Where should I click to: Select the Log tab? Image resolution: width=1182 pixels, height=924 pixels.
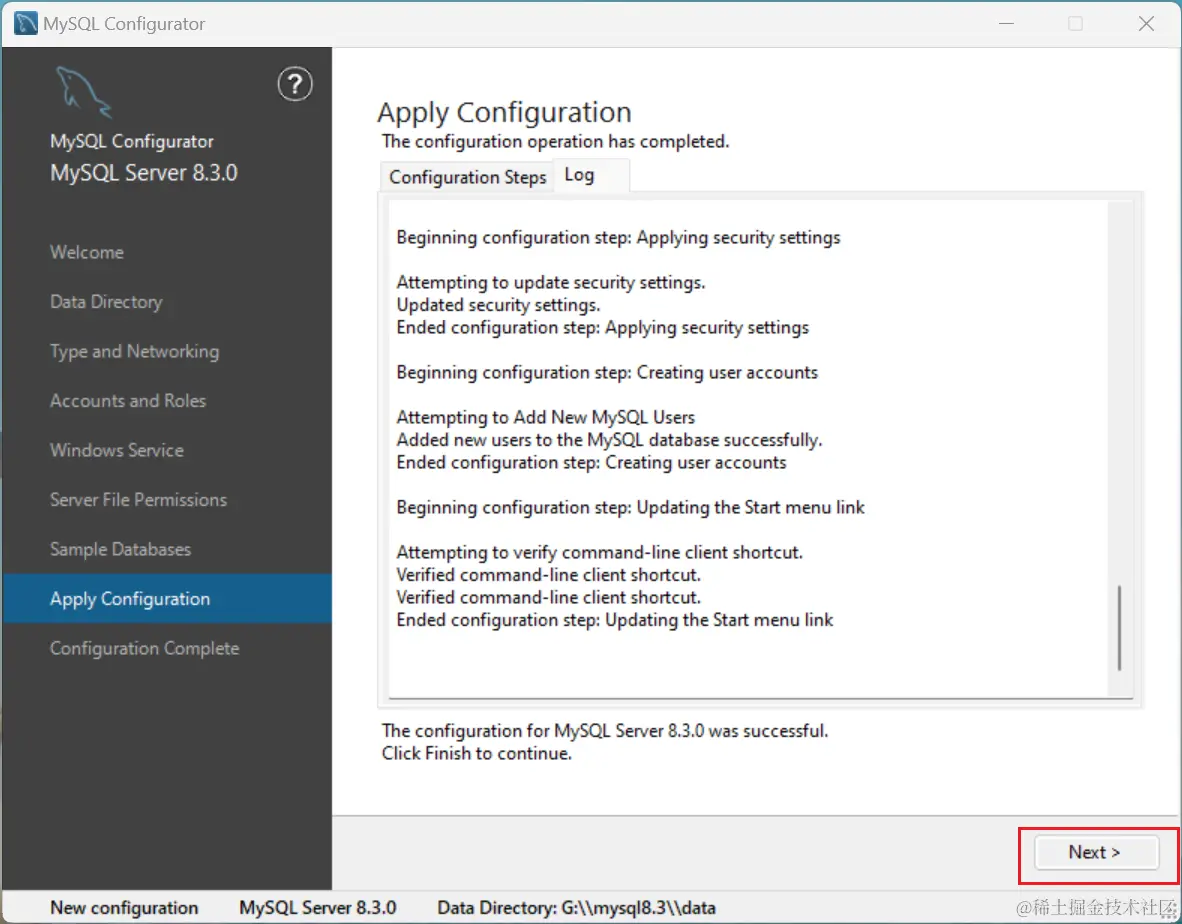coord(580,175)
